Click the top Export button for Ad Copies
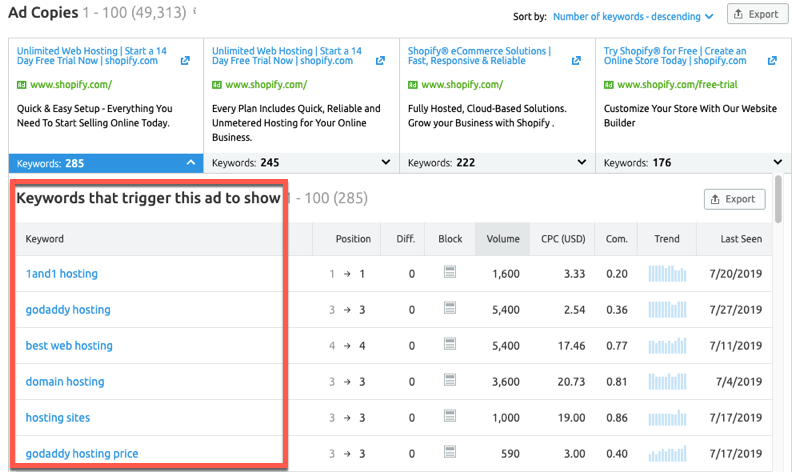 pos(756,15)
